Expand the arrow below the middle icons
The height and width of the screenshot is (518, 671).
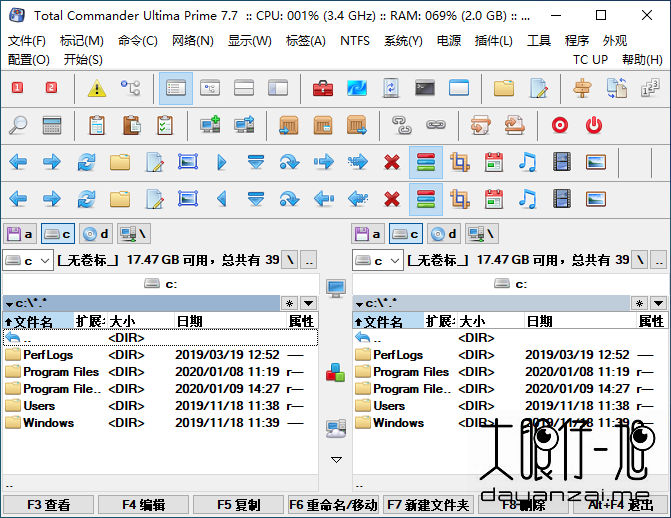pyautogui.click(x=336, y=460)
